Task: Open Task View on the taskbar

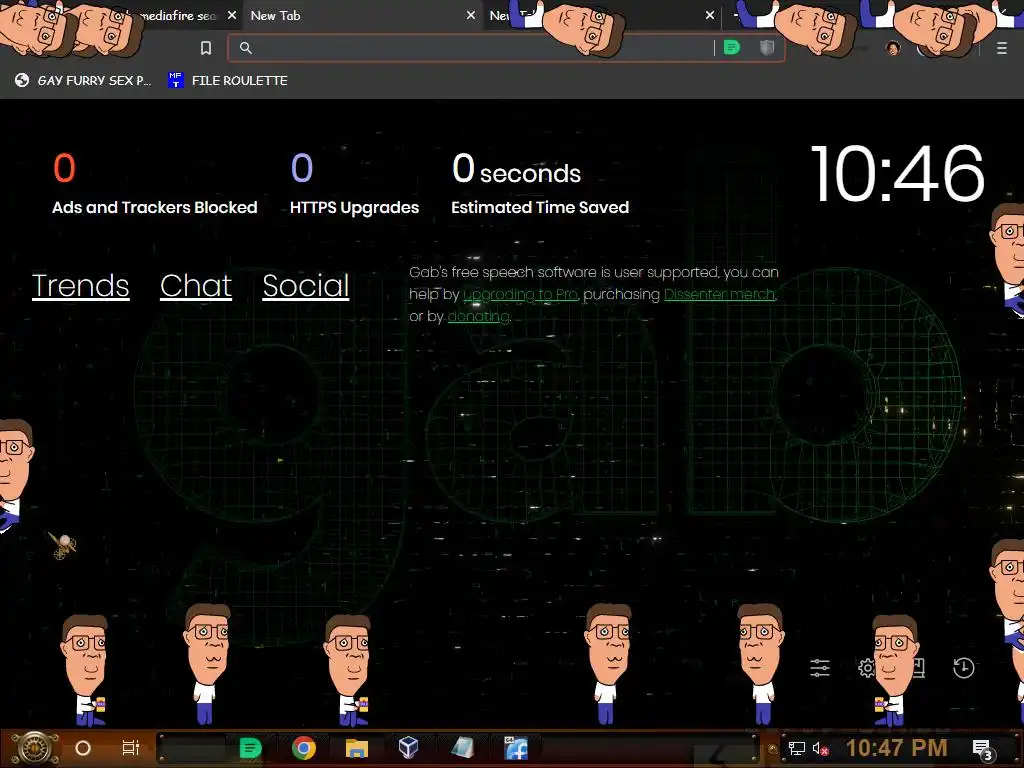Action: pos(131,748)
